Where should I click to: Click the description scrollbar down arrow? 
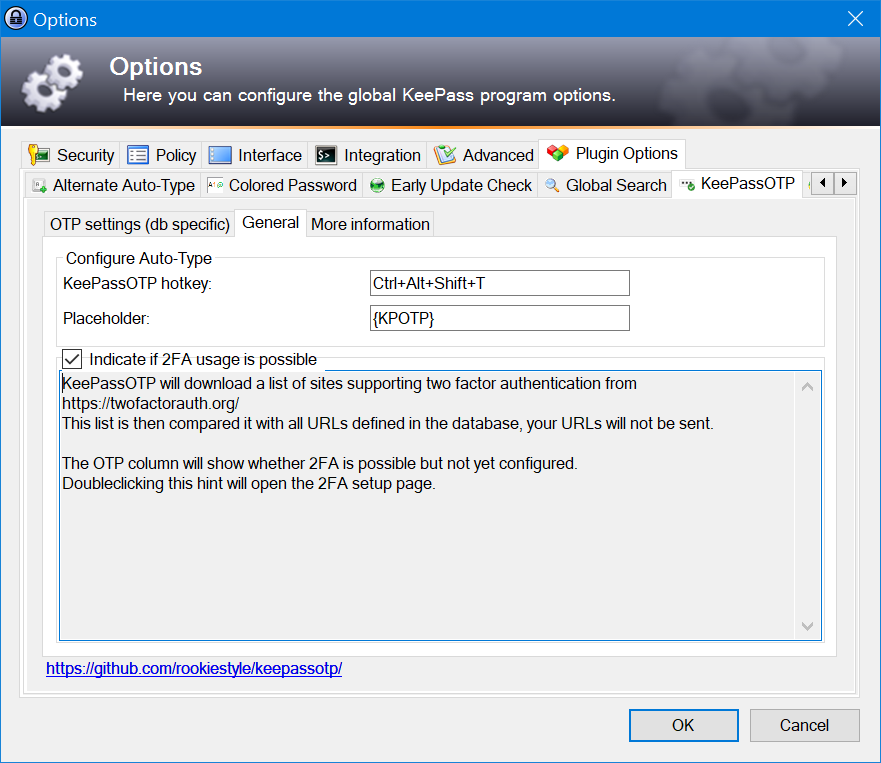[x=807, y=626]
